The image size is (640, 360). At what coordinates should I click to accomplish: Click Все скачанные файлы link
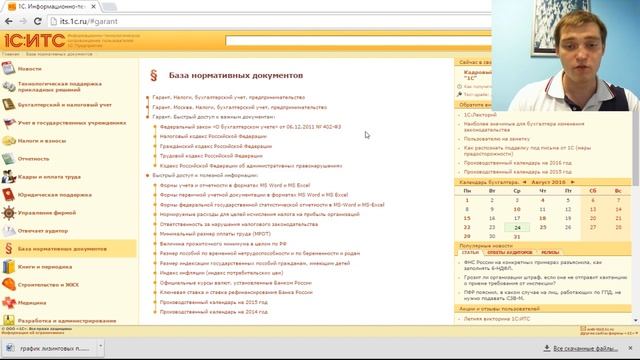(x=585, y=348)
